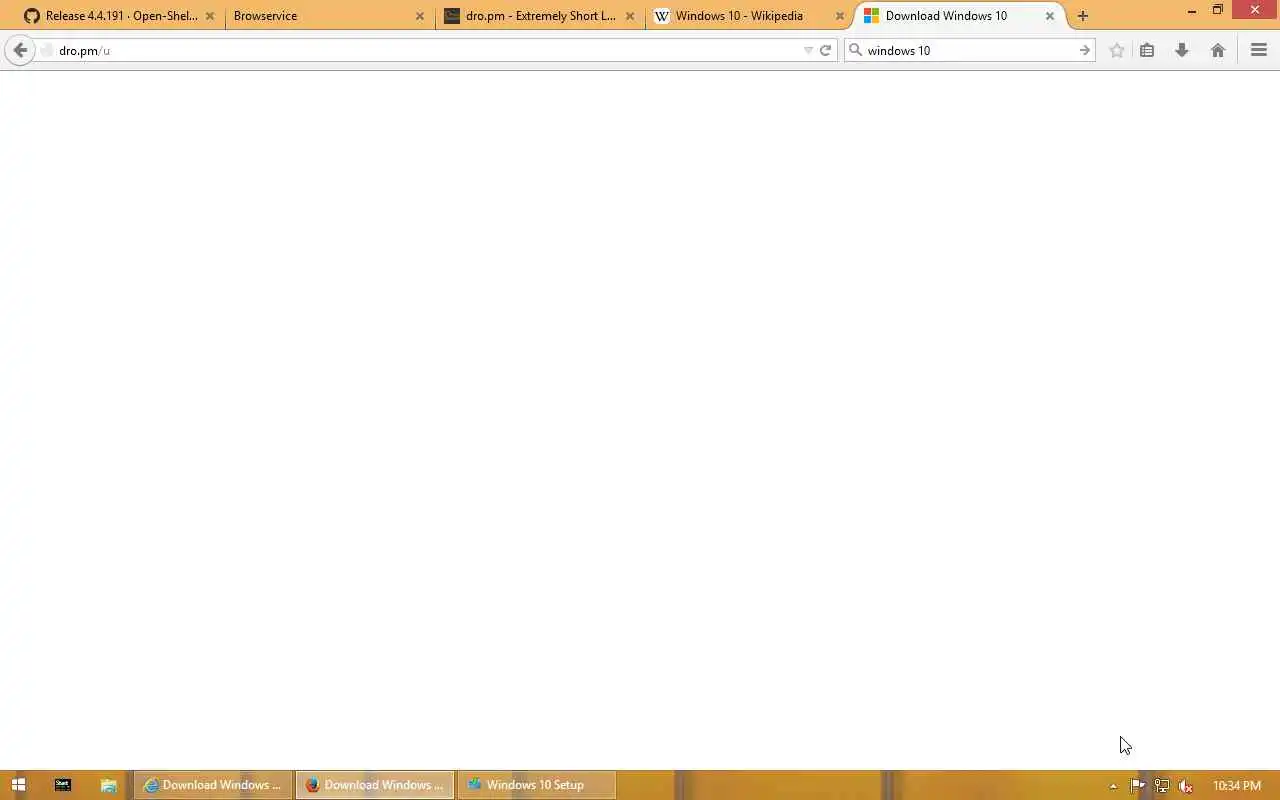Screen dimensions: 1280x800
Task: Switch to Firefox Download Windows taskbar item
Action: 375,785
